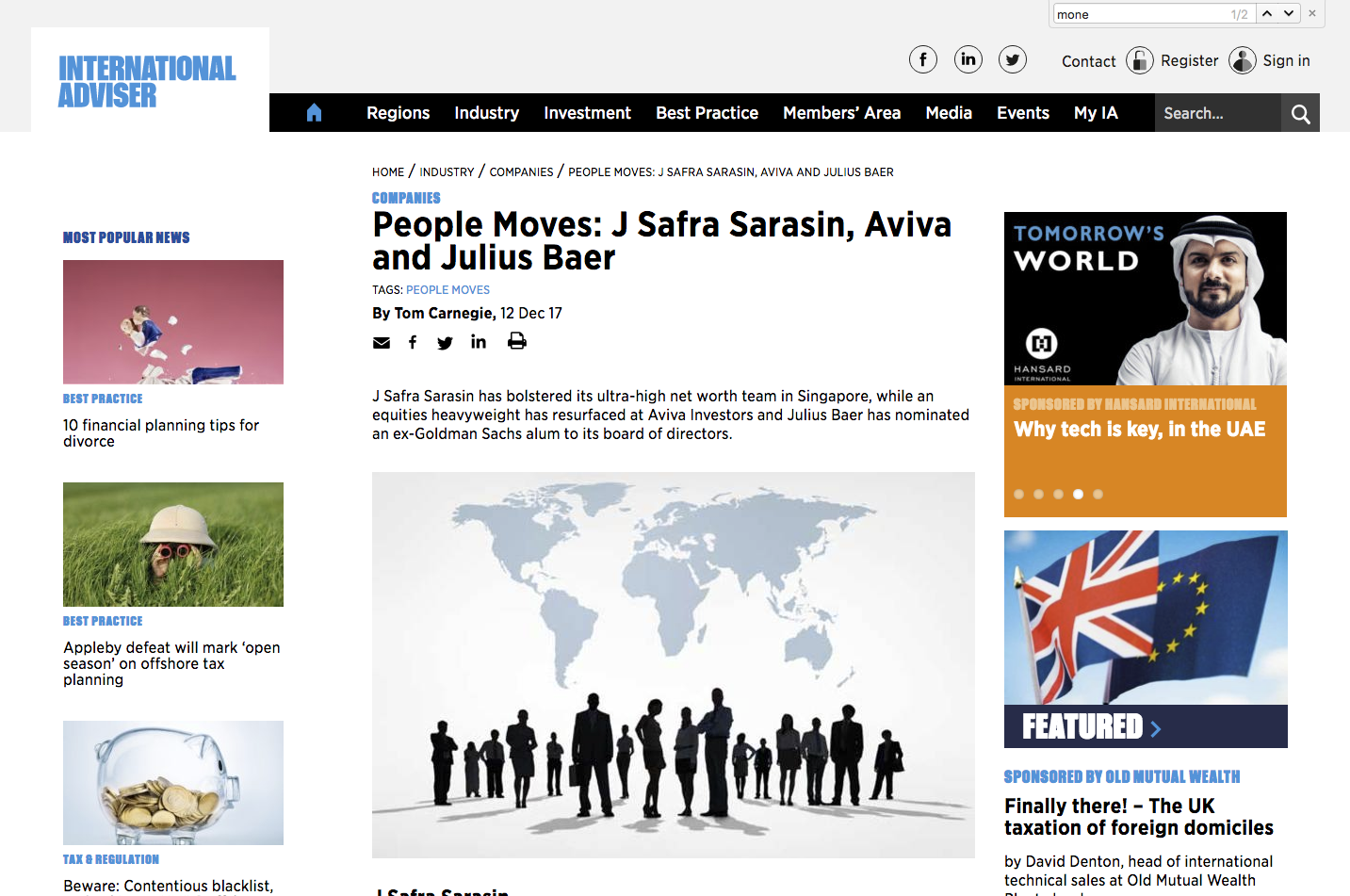Select fifth carousel dot in Hansard ad
Image resolution: width=1350 pixels, height=896 pixels.
pos(1098,494)
